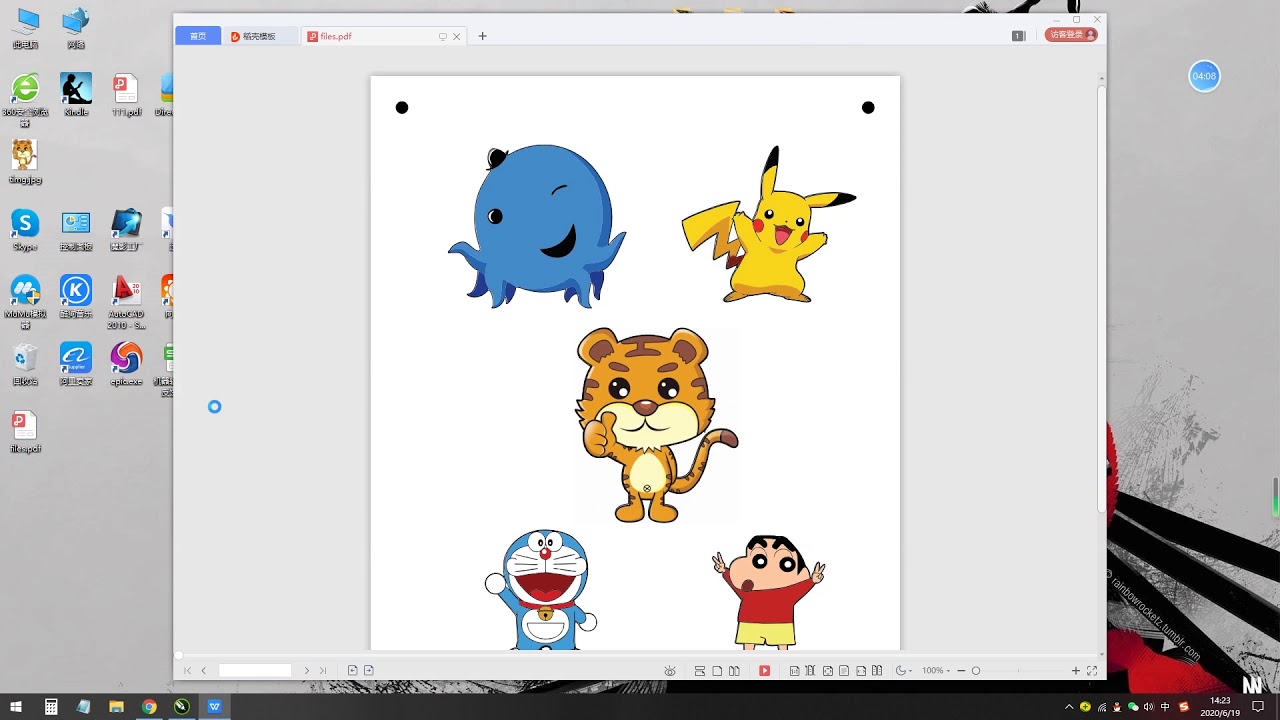Open the Recycle Bin on desktop
The height and width of the screenshot is (720, 1280).
click(25, 363)
